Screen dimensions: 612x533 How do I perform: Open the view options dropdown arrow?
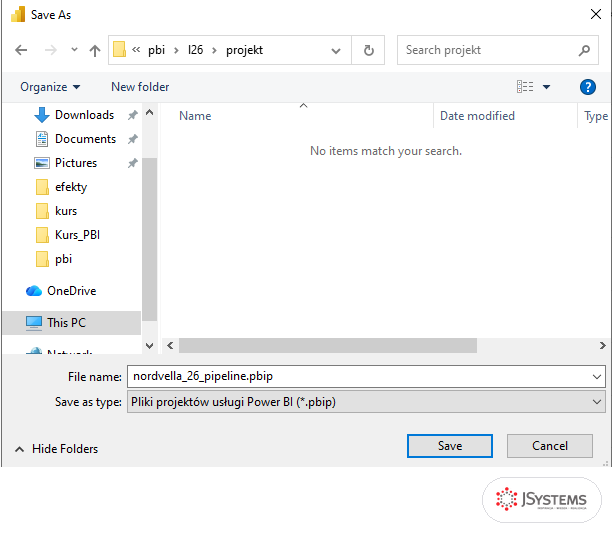tap(546, 87)
